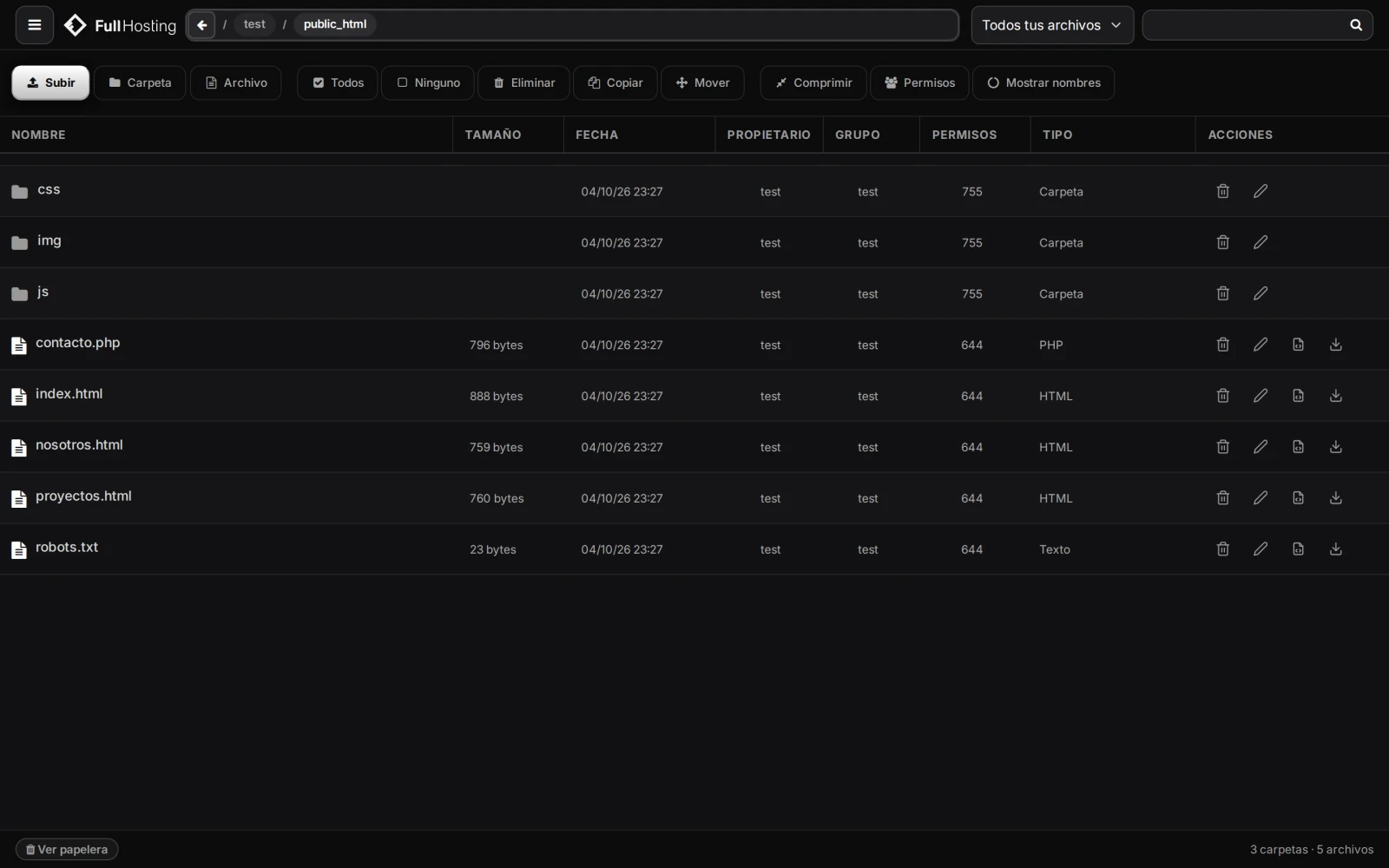Open the index.html file name

69,394
